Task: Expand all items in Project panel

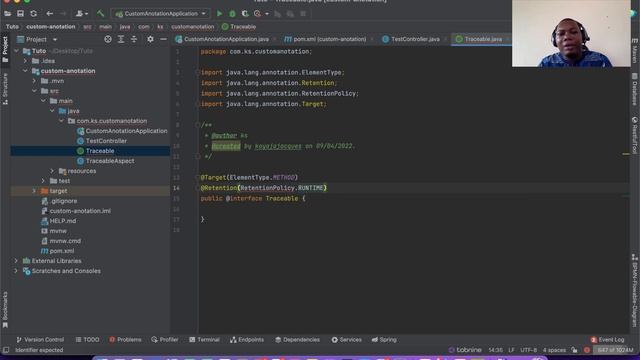Action: pyautogui.click(x=121, y=39)
